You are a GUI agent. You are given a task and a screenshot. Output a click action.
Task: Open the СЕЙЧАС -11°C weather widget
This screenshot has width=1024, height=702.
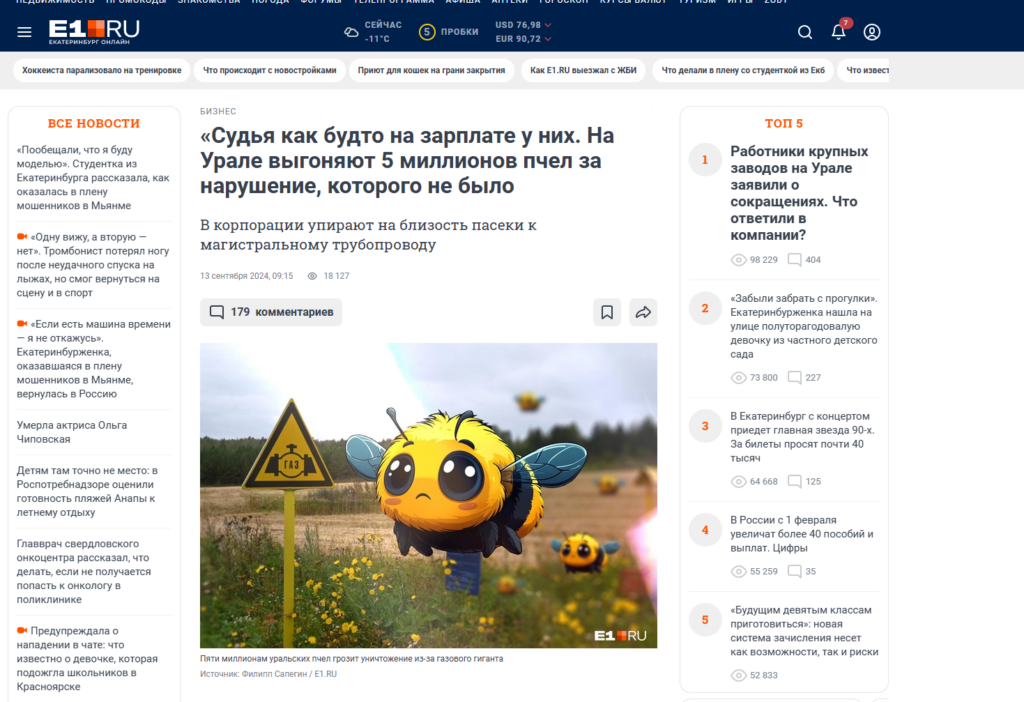[373, 32]
